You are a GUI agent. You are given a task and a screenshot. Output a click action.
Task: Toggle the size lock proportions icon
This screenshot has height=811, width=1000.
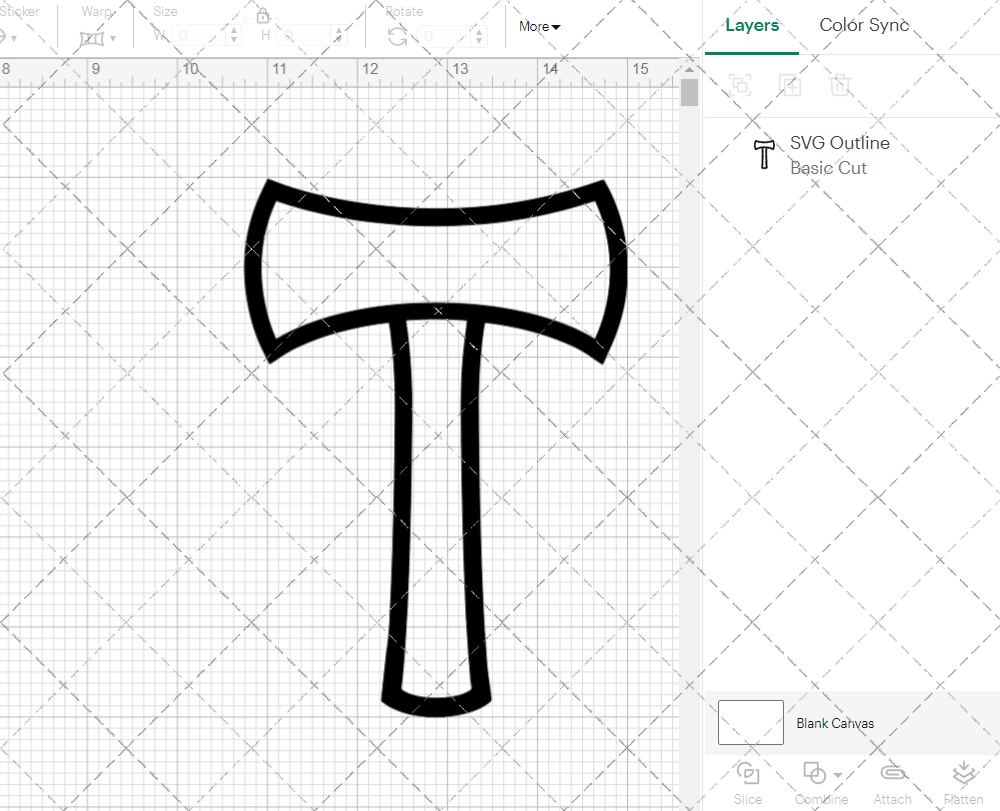262,16
